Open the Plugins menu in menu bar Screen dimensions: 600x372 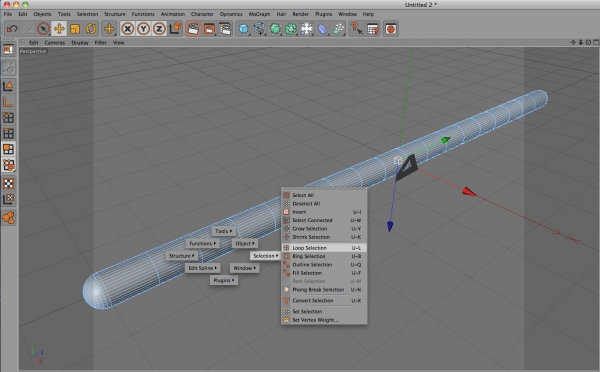pos(323,14)
